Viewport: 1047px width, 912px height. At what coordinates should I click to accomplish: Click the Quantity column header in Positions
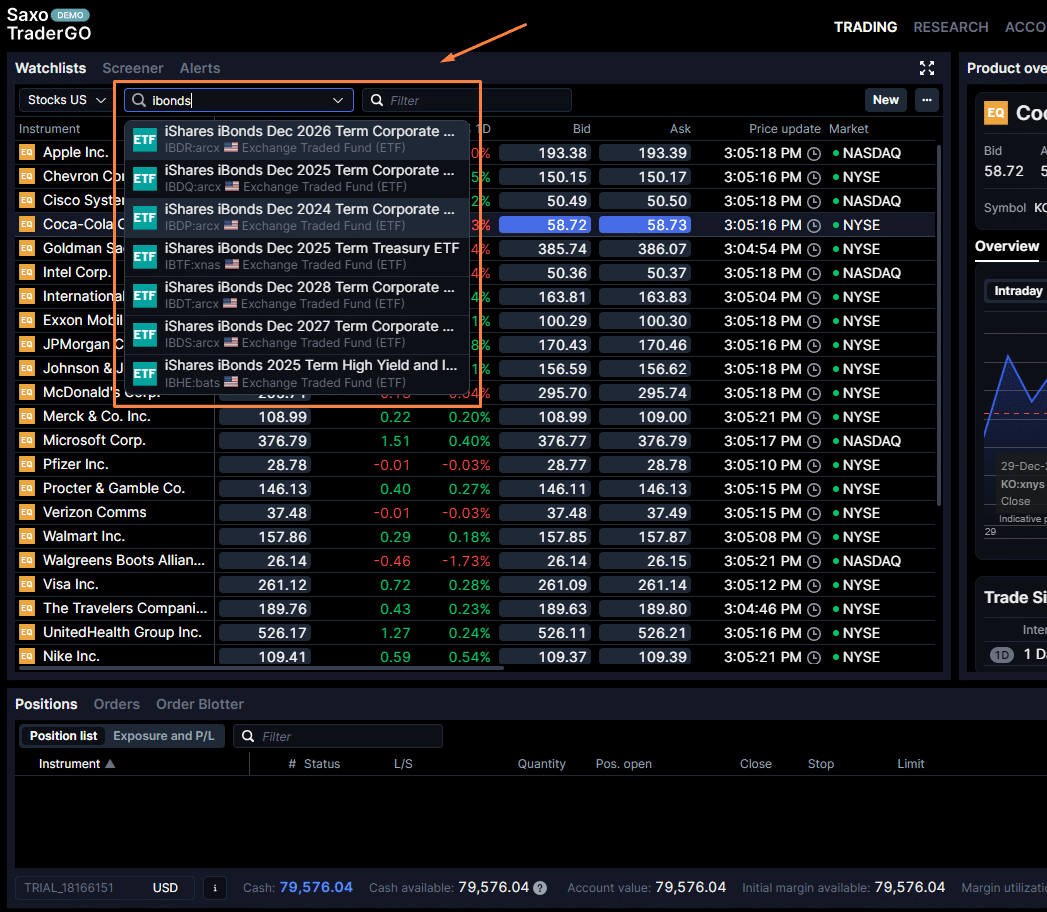point(542,764)
